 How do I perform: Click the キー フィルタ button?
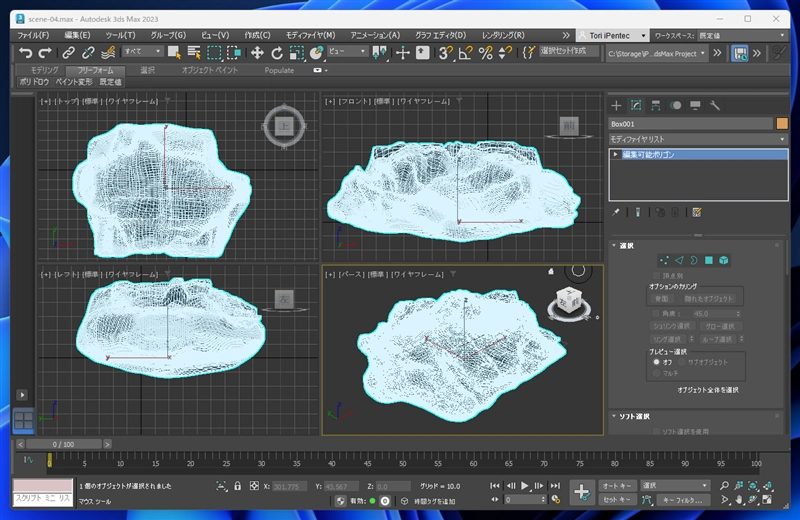684,500
